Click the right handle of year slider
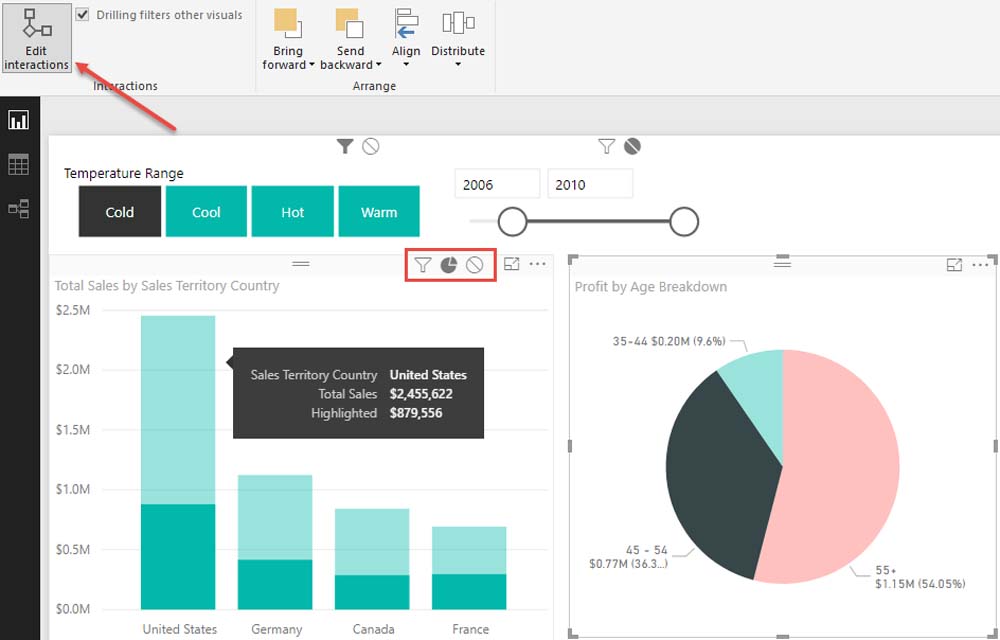Image resolution: width=1000 pixels, height=640 pixels. (x=684, y=221)
